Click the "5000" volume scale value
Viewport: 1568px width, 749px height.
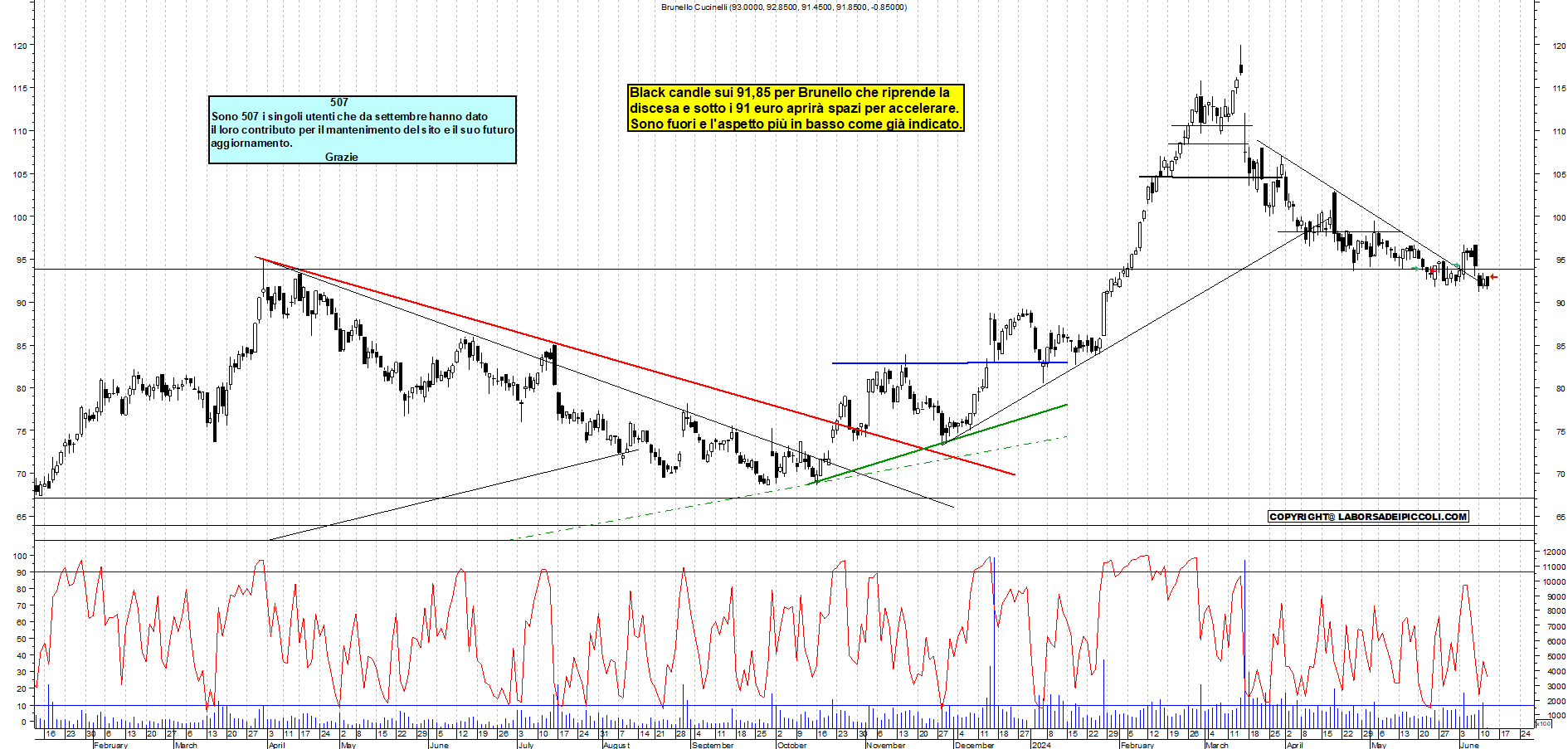click(1556, 656)
